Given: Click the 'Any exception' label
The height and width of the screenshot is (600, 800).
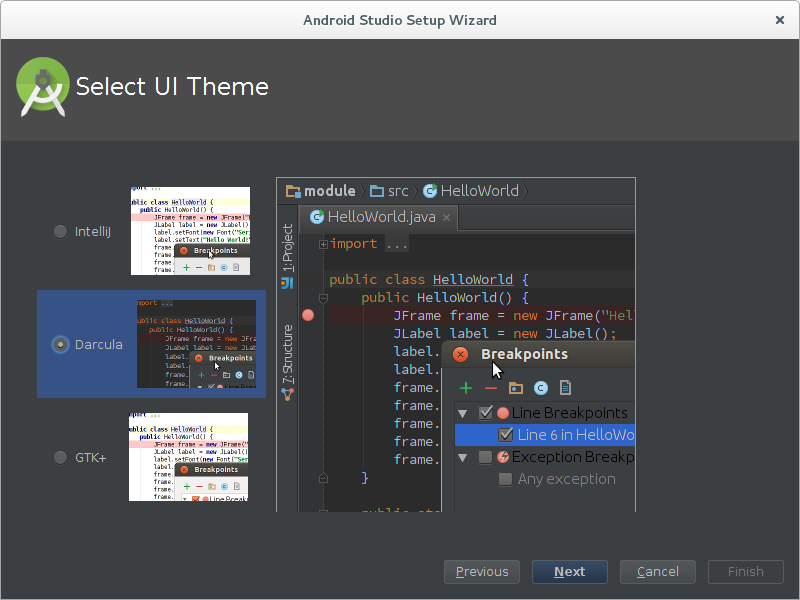Looking at the screenshot, I should point(566,480).
